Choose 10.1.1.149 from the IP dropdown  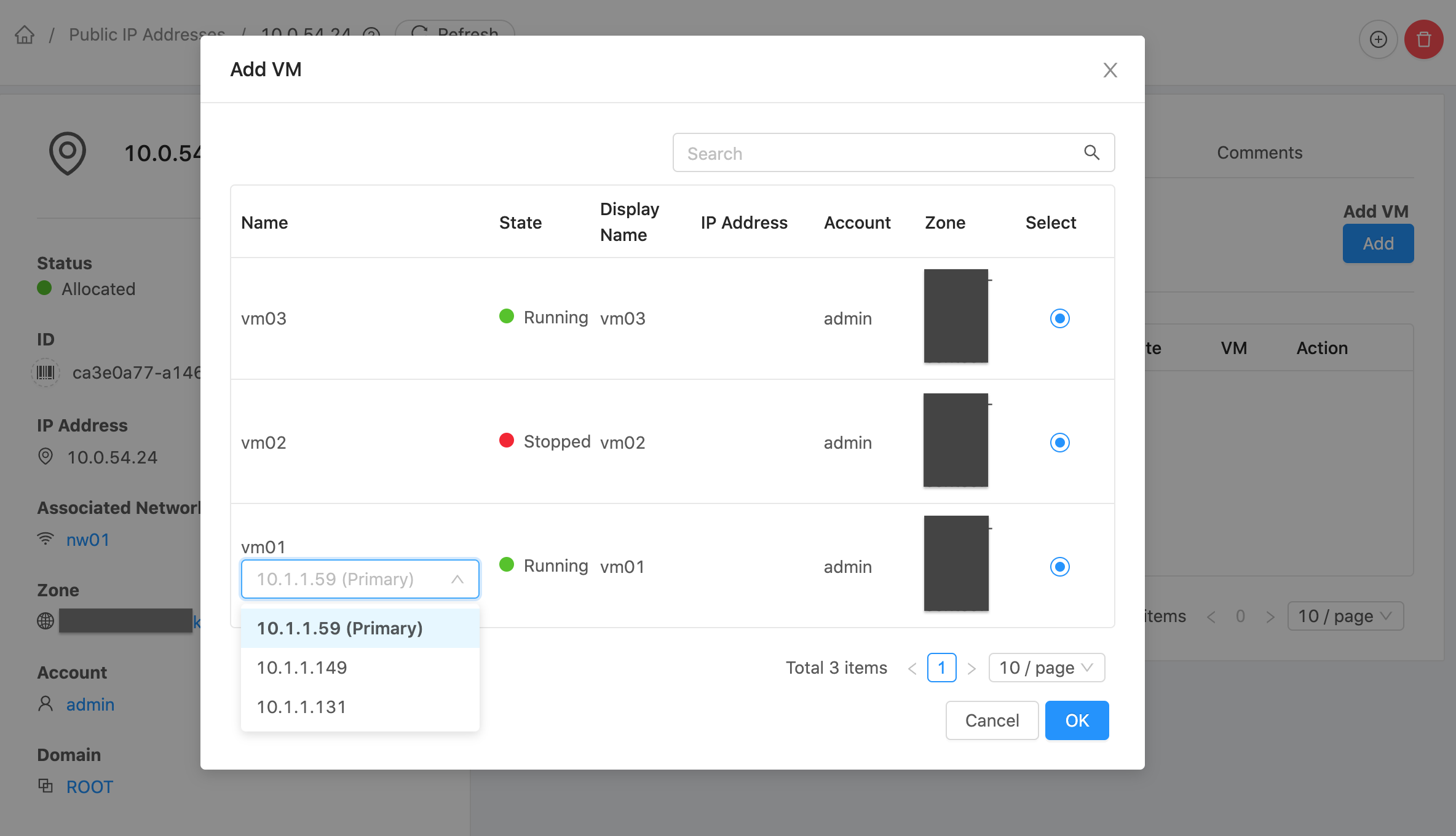tap(302, 667)
